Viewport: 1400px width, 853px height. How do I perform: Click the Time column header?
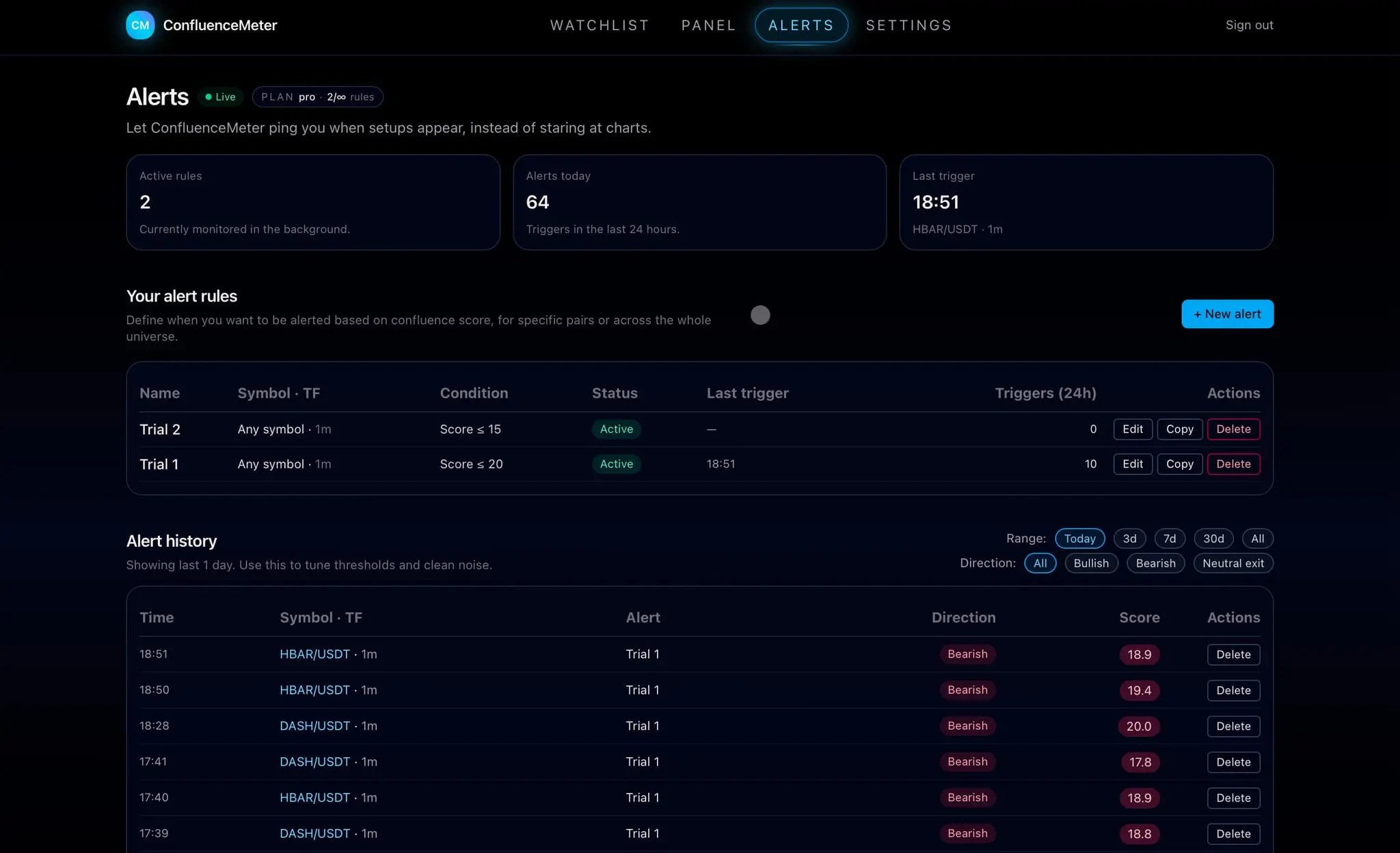tap(157, 617)
